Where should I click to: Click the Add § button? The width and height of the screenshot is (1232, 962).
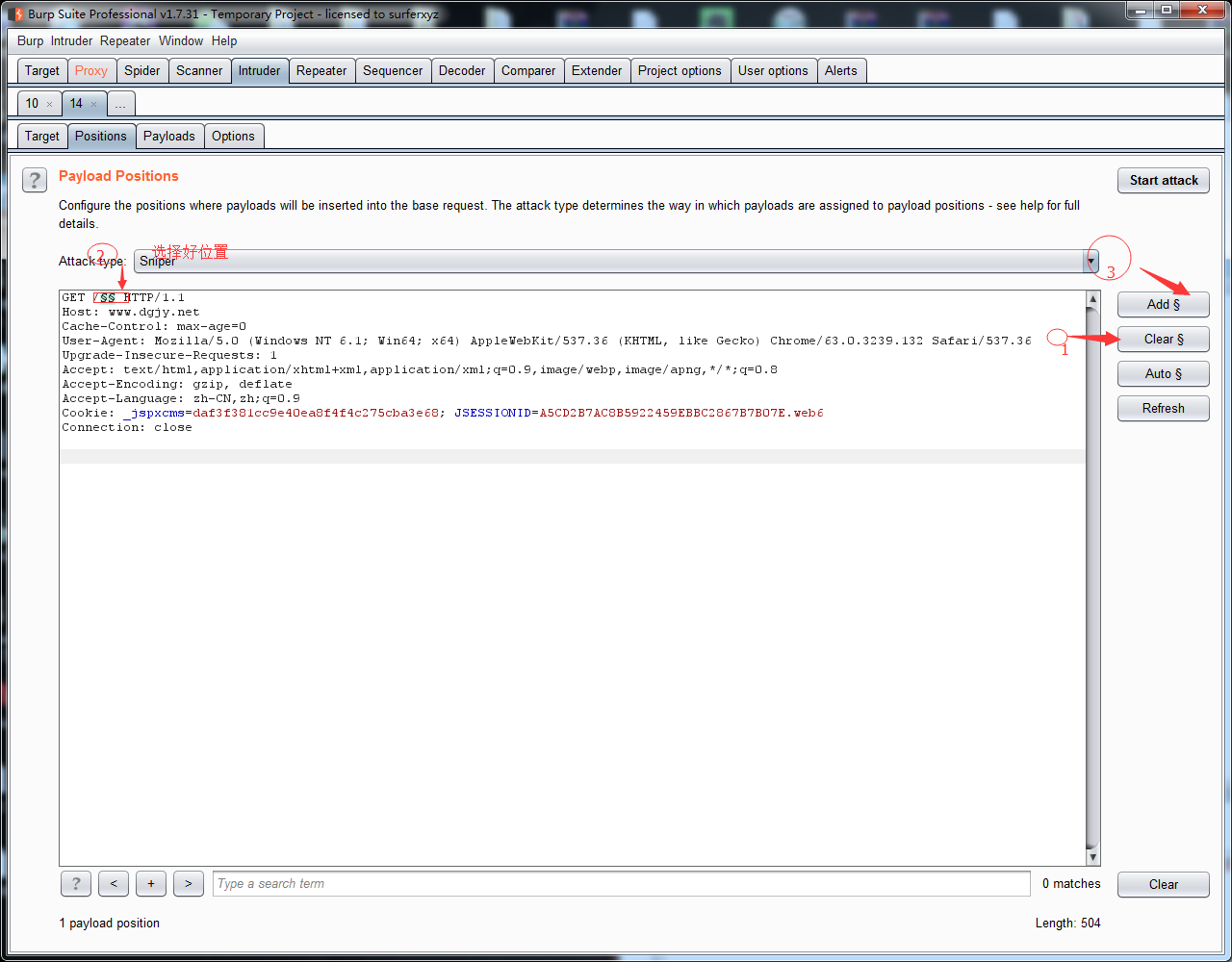click(x=1164, y=304)
